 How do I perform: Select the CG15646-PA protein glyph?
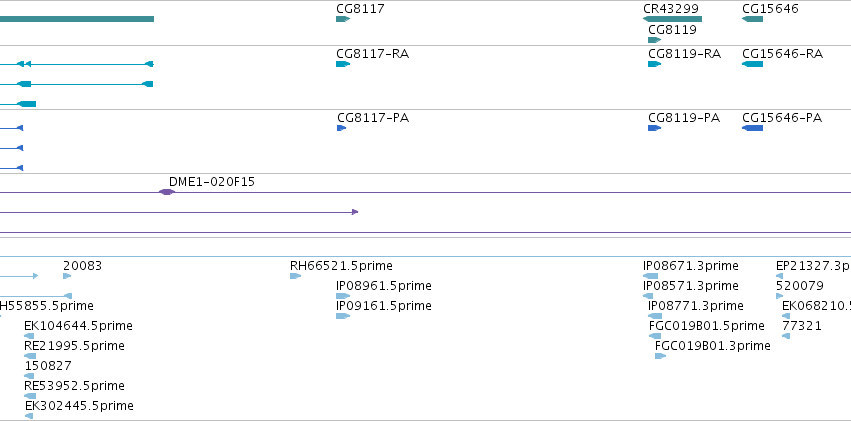point(752,128)
